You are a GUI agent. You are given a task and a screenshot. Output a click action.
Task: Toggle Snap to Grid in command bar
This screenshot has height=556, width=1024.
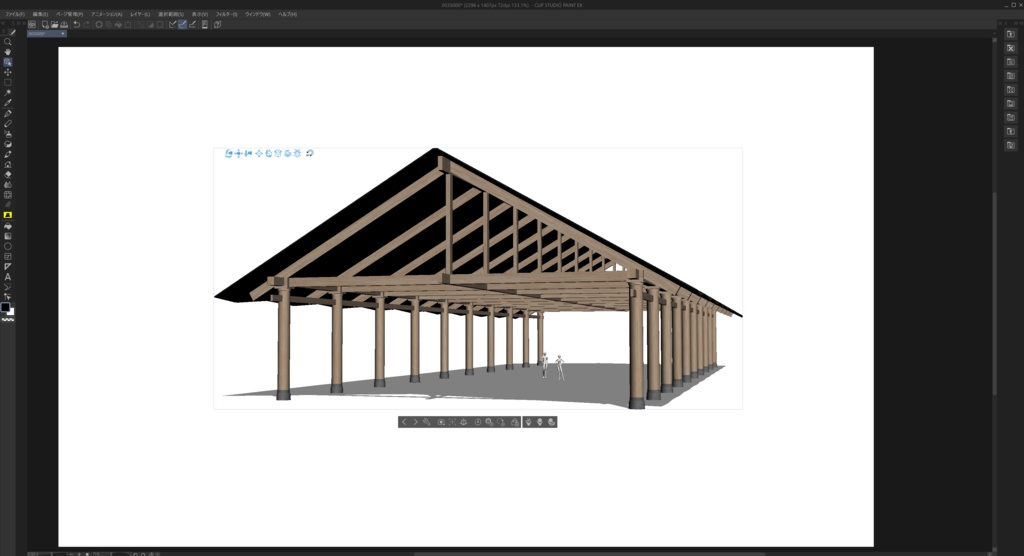(x=192, y=25)
